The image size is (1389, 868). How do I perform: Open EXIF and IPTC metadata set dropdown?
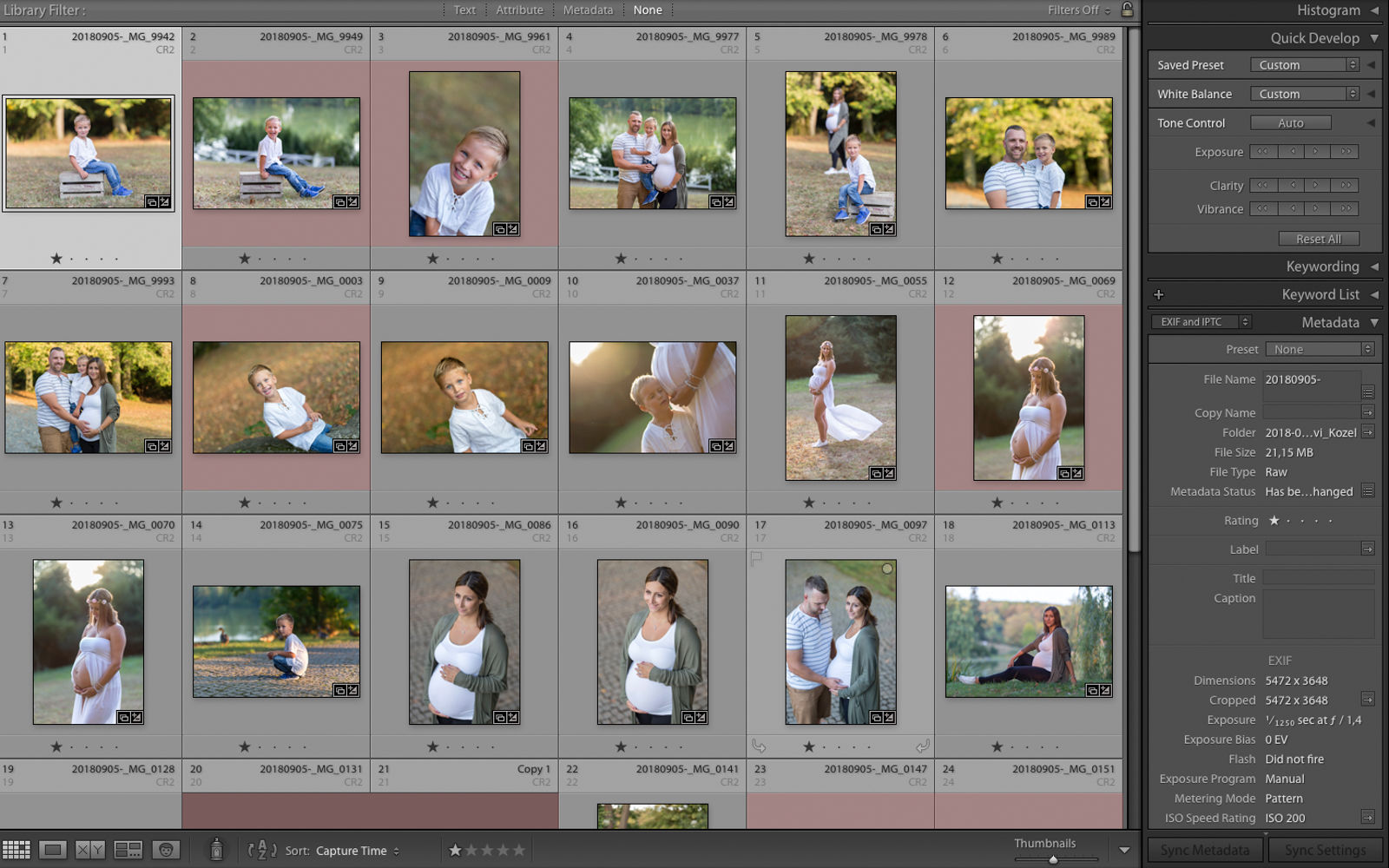(1201, 322)
